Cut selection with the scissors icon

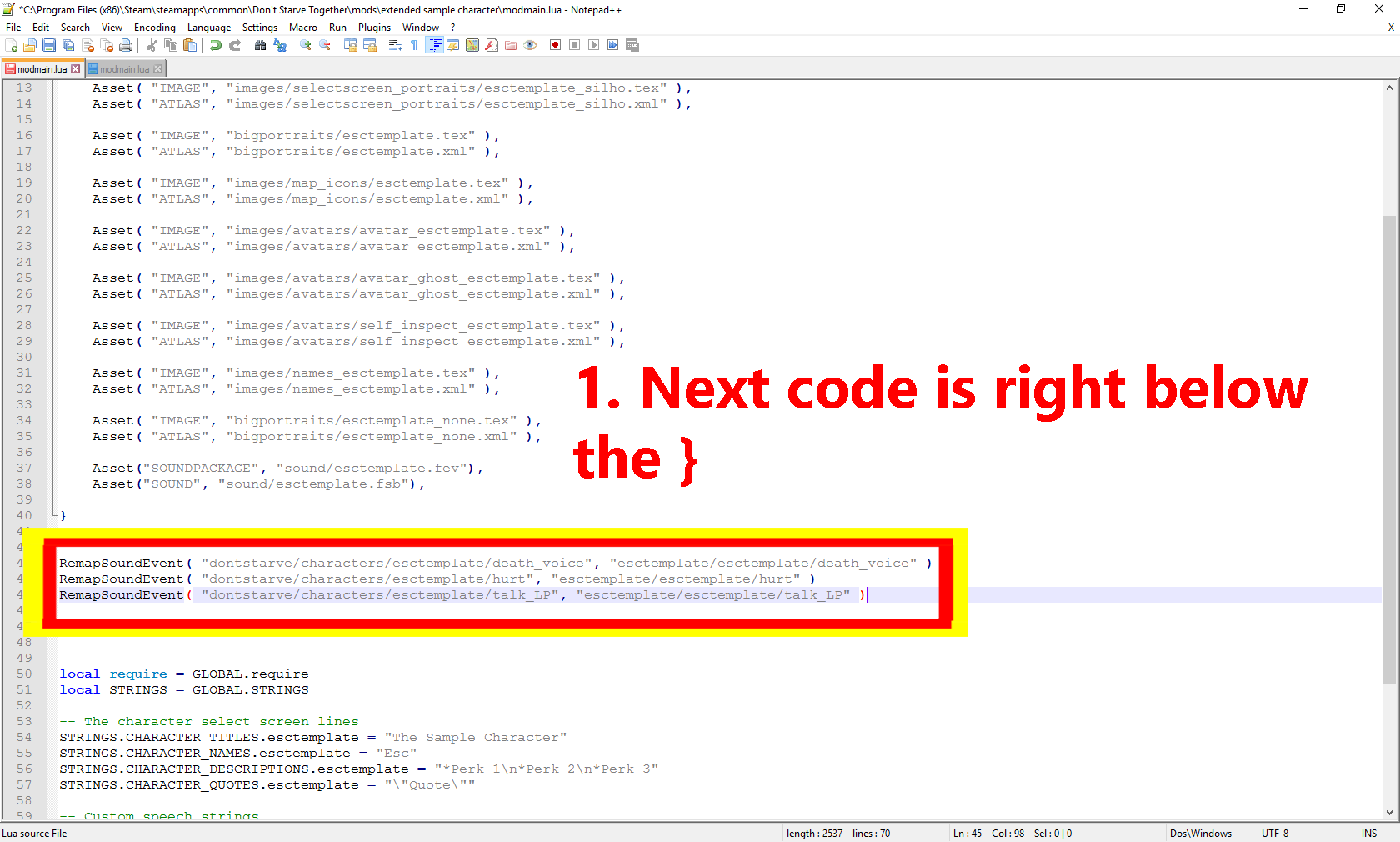tap(152, 45)
